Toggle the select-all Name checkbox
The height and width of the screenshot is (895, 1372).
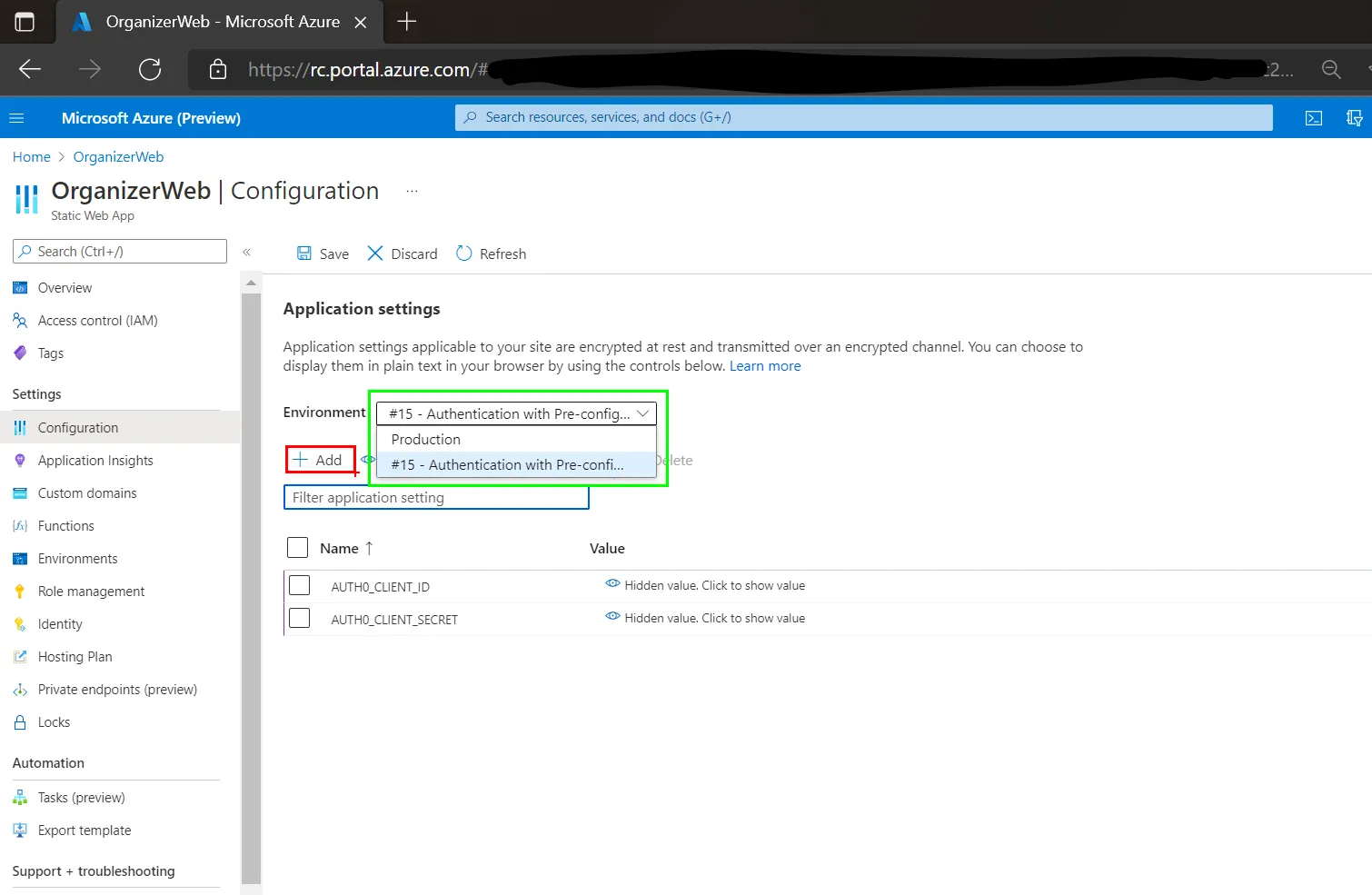point(297,547)
